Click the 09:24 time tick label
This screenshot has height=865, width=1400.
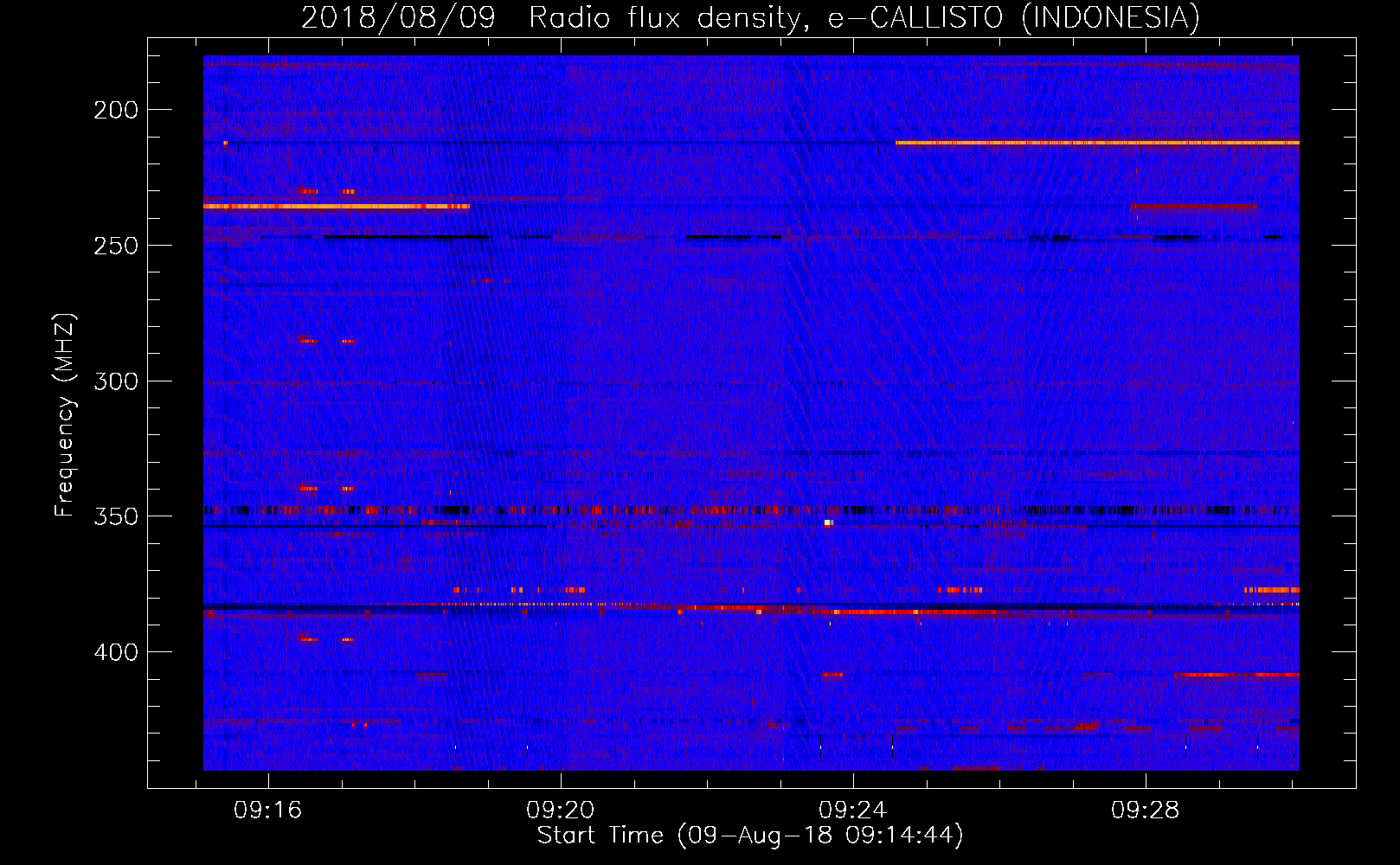(853, 811)
